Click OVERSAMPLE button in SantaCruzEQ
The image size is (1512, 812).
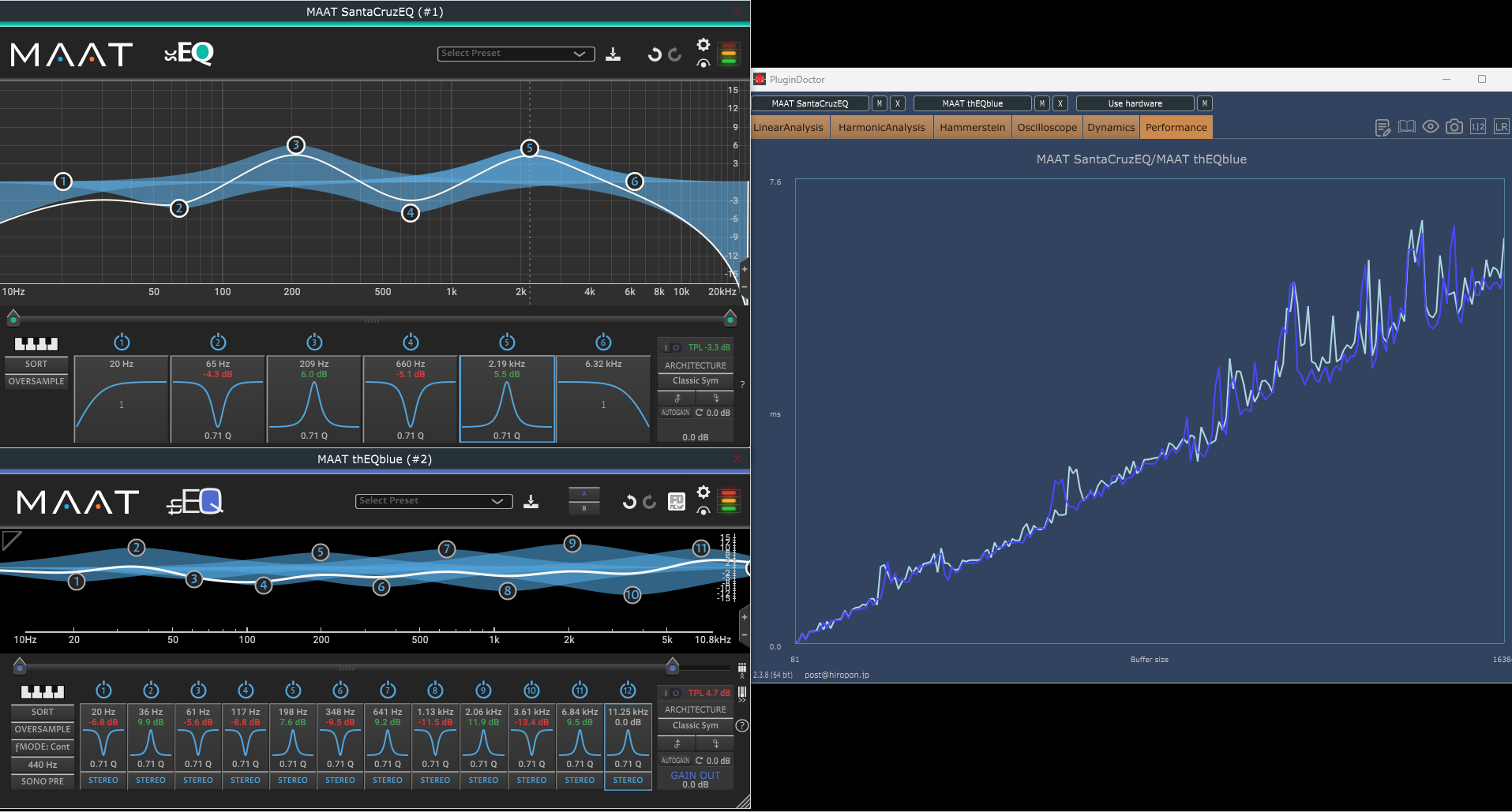(36, 381)
